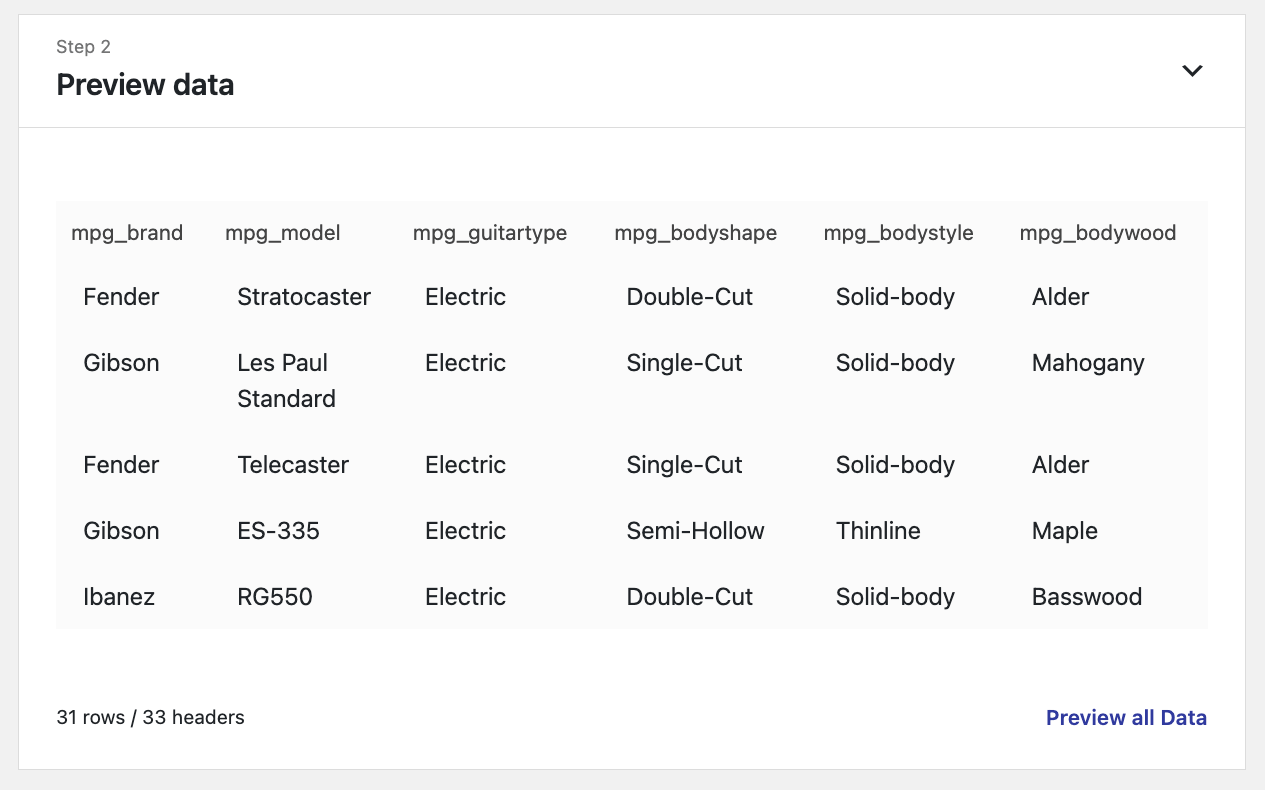Select the mpg_brand column header
Screen dimensions: 1265x790
point(127,233)
